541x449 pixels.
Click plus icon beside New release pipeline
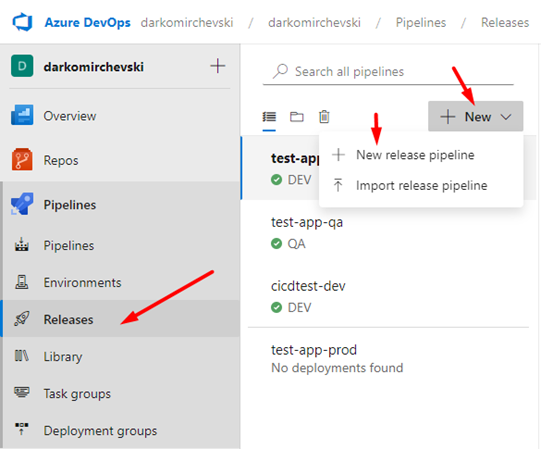pos(338,155)
